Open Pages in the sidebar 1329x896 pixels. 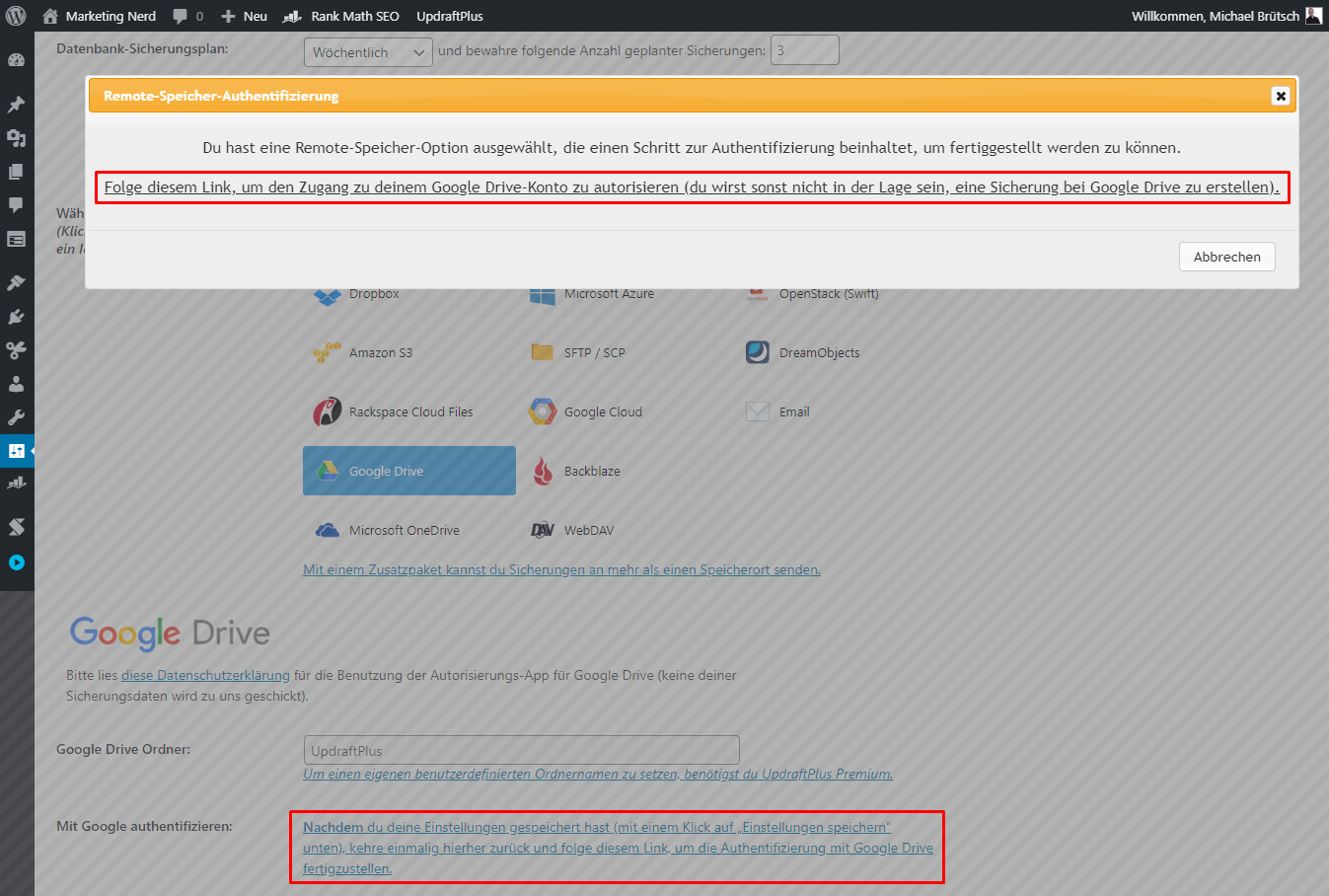(x=16, y=172)
